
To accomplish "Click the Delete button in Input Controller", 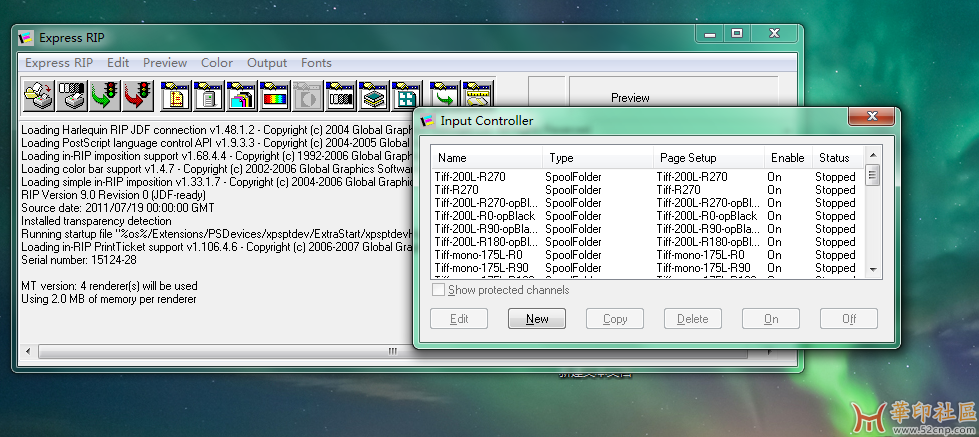I will [x=693, y=318].
